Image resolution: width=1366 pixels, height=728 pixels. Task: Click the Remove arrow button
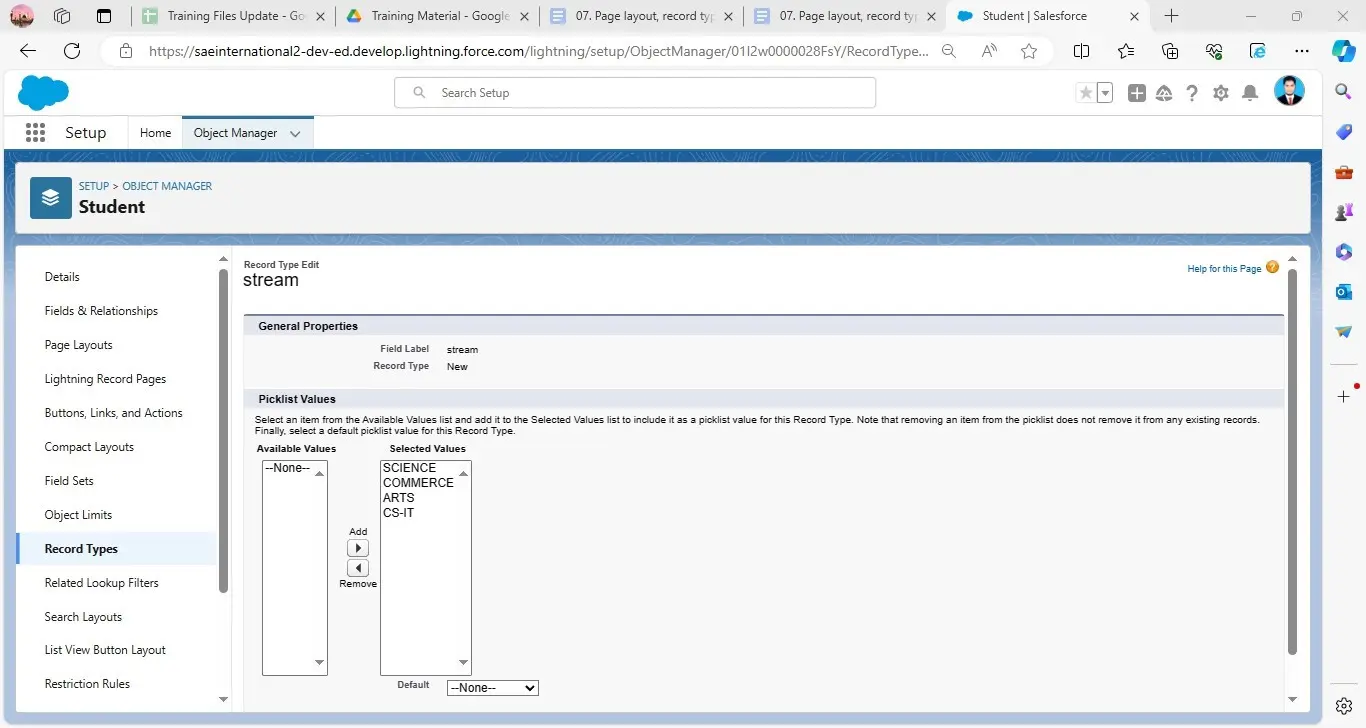point(358,568)
